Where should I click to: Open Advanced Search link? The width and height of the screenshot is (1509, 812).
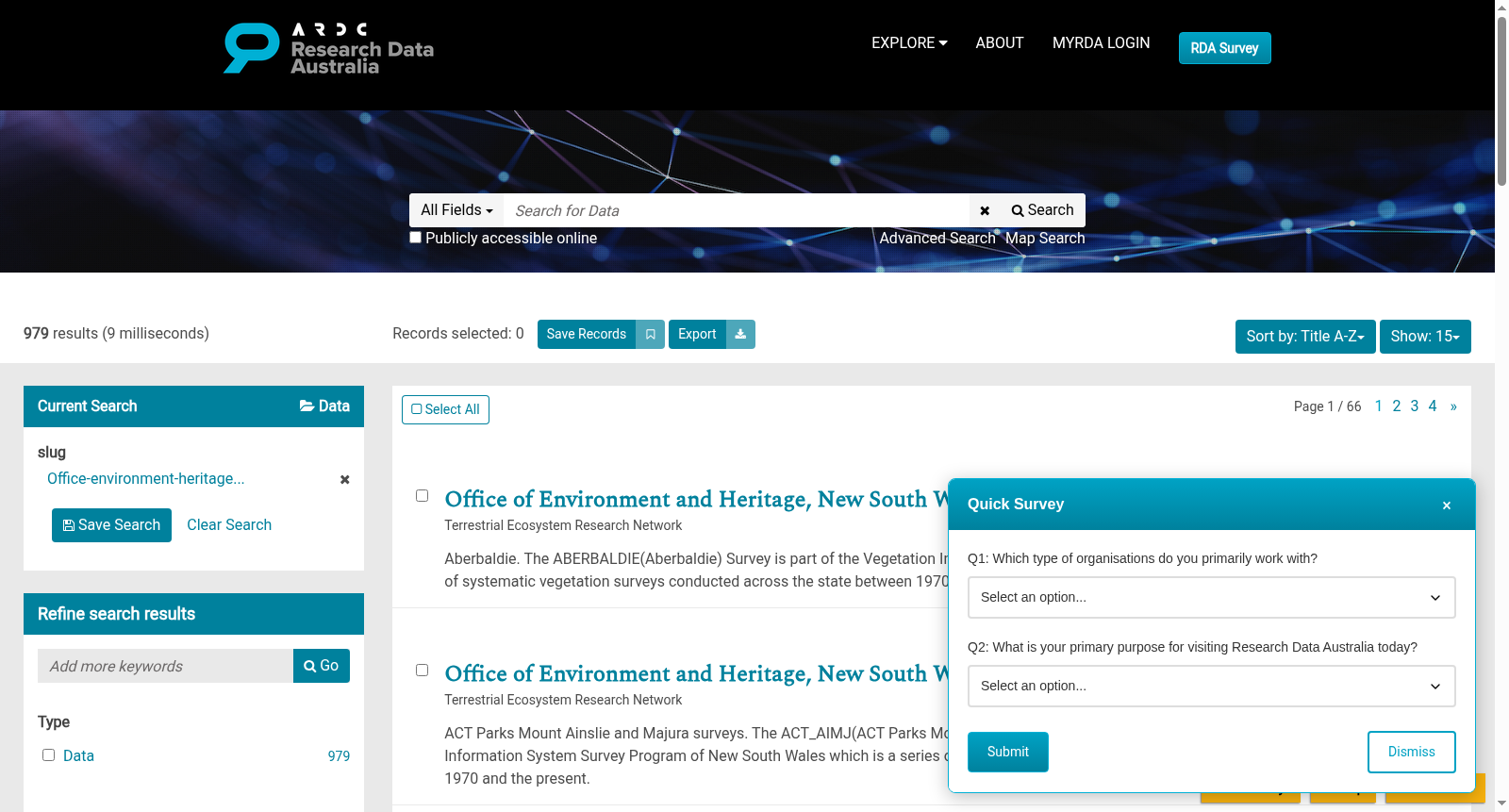click(937, 239)
